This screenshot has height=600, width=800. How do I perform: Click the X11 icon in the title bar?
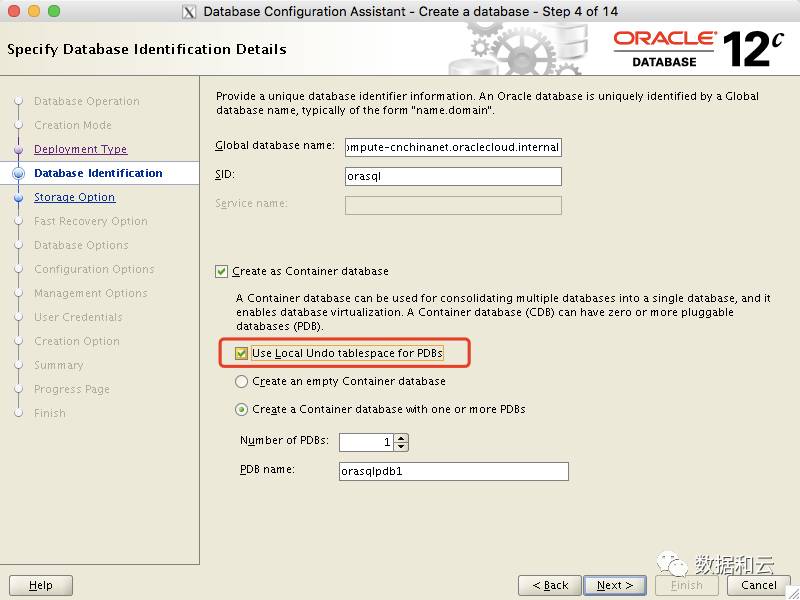click(x=189, y=12)
